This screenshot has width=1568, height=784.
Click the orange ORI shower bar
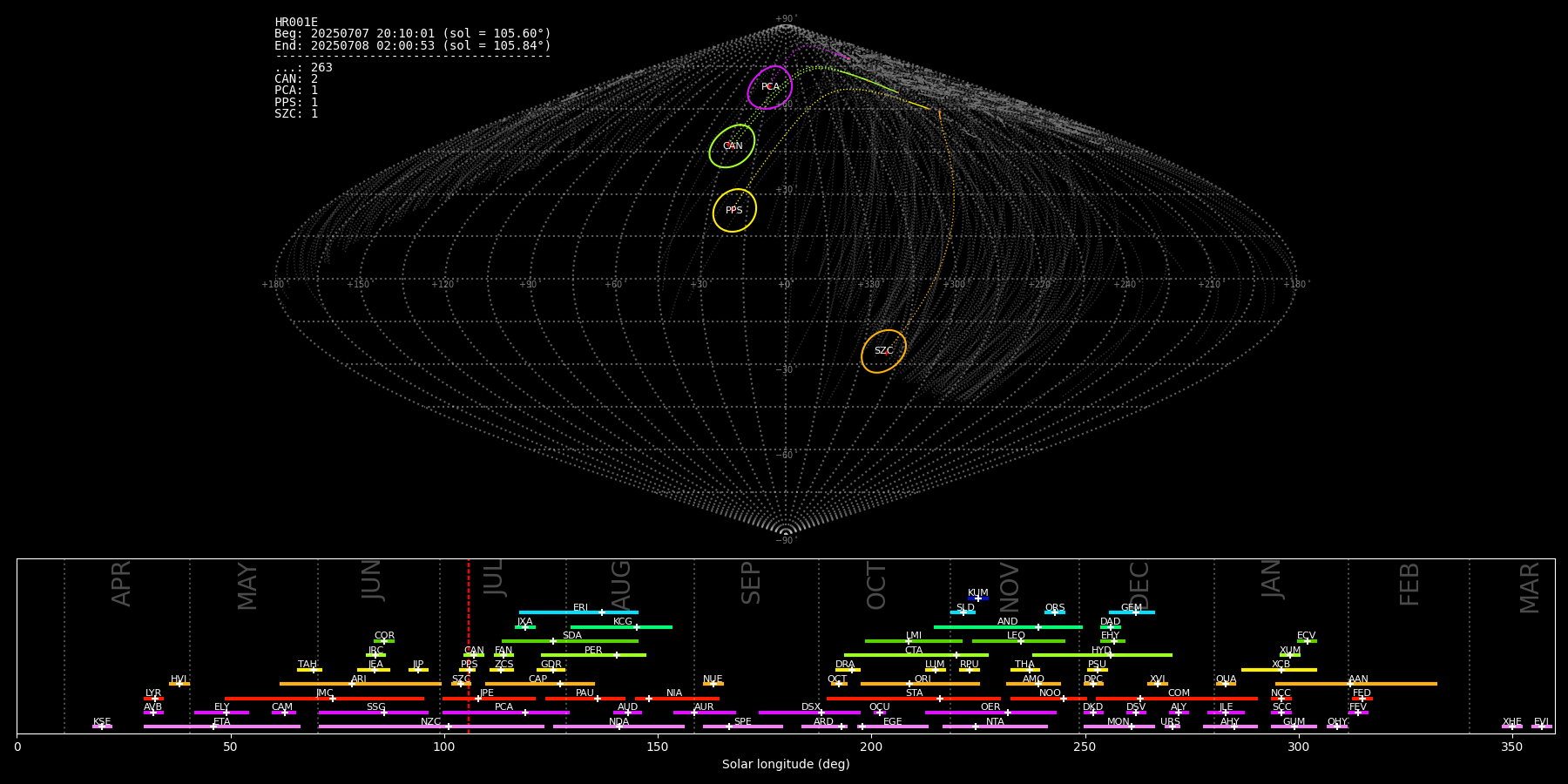[920, 684]
